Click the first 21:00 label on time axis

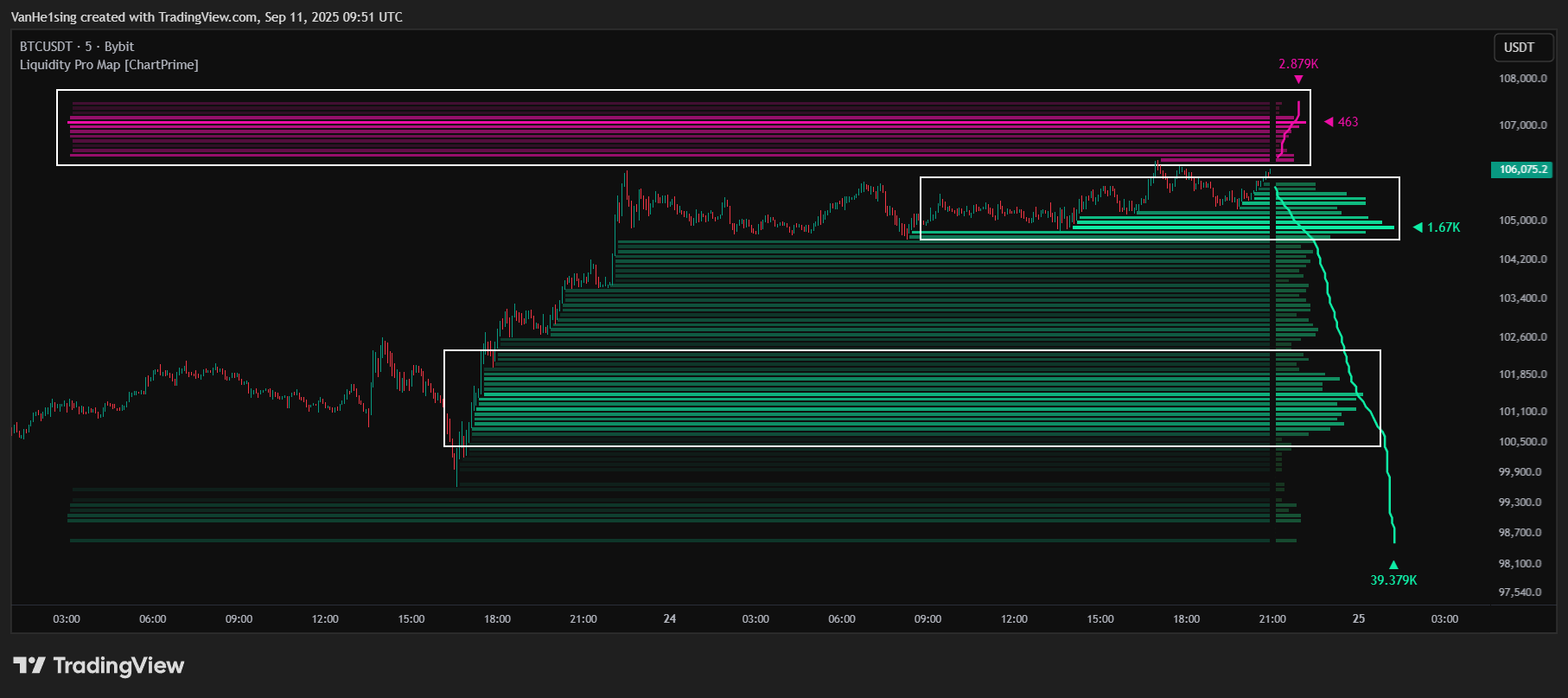tap(583, 619)
